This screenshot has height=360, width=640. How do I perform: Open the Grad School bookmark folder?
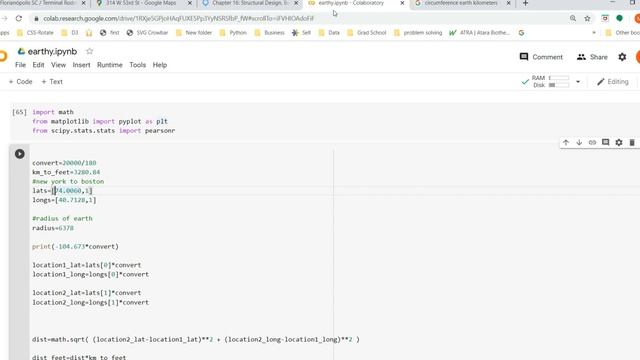[x=367, y=33]
